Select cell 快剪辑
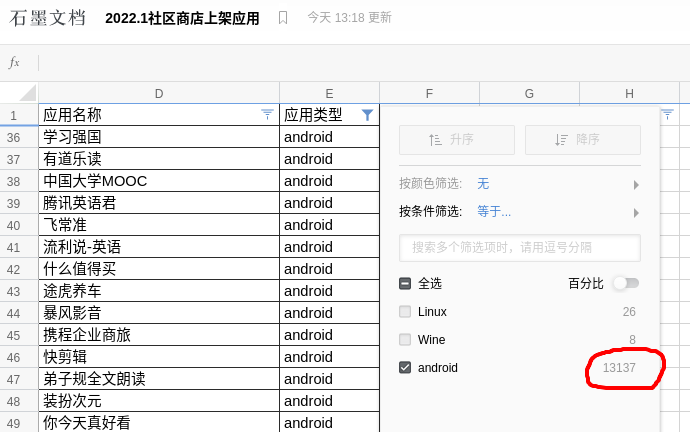Screen dimensions: 690x432 159,357
